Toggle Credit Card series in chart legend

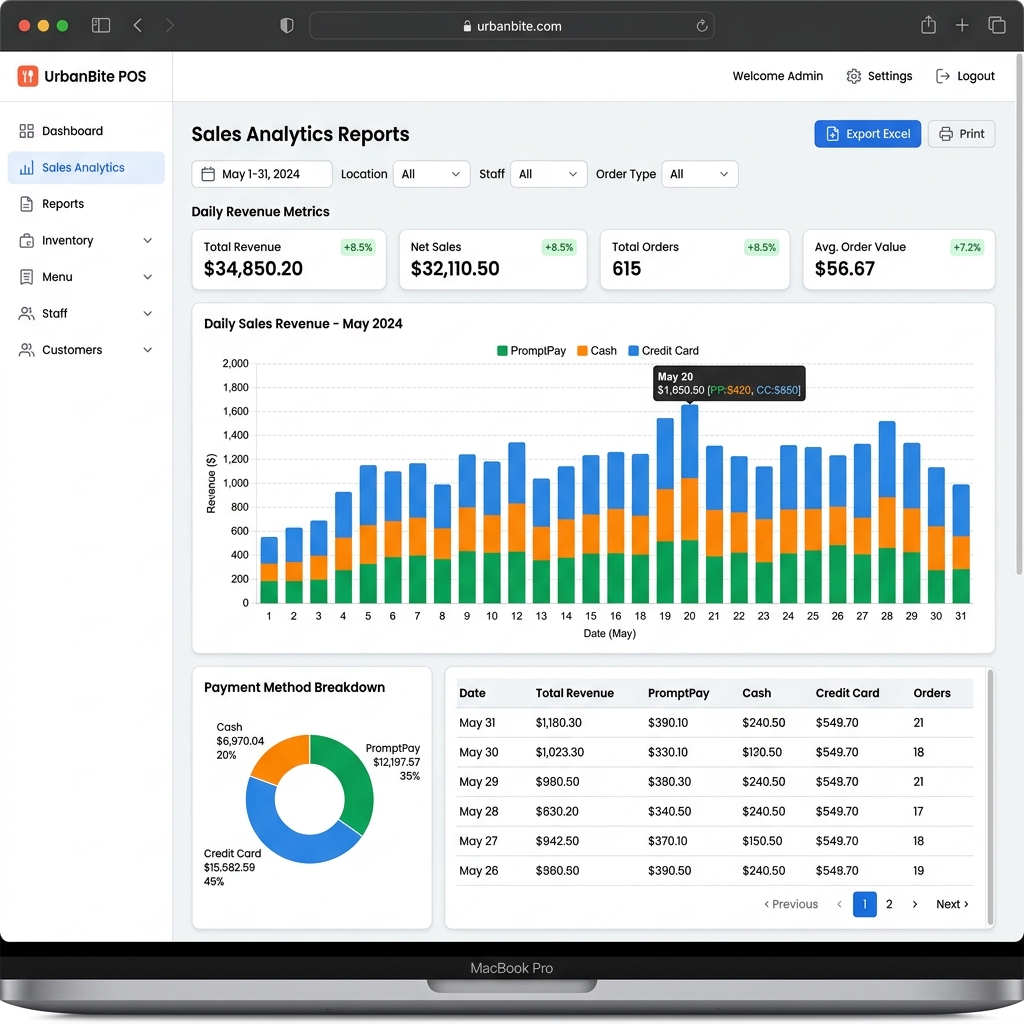click(x=664, y=351)
